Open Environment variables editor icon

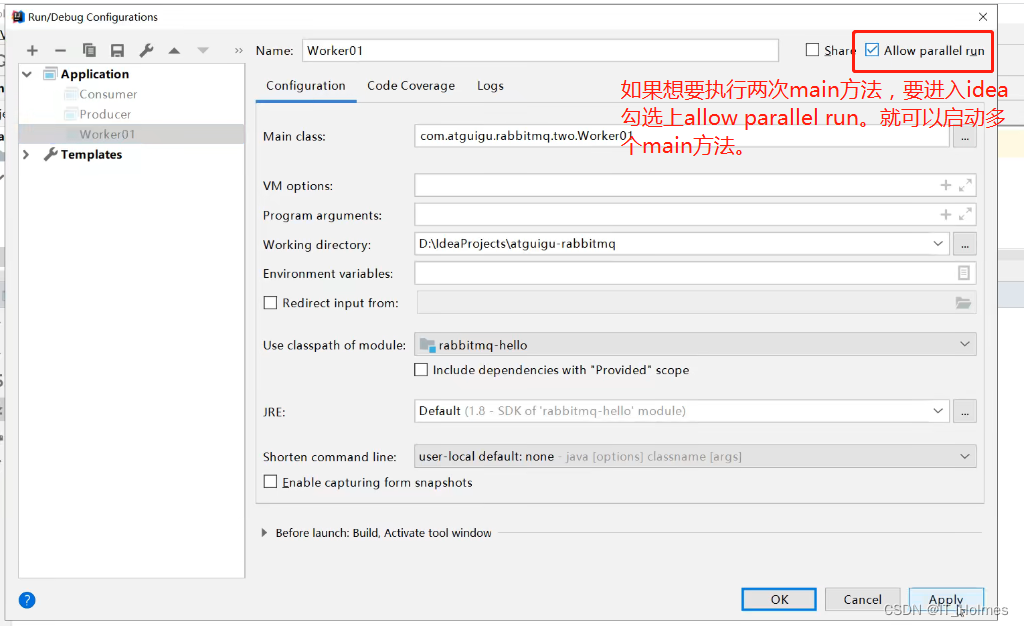963,273
